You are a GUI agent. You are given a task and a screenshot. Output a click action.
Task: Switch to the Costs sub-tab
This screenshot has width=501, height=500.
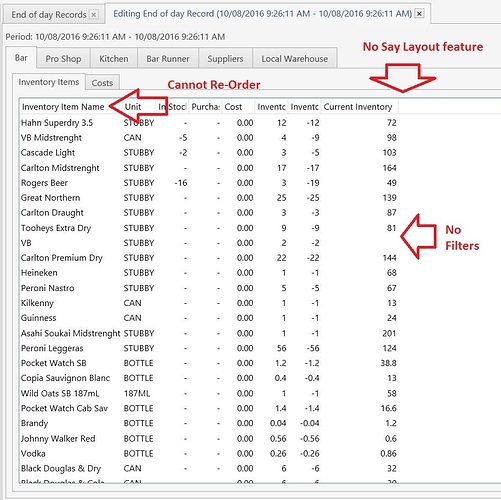coord(102,83)
